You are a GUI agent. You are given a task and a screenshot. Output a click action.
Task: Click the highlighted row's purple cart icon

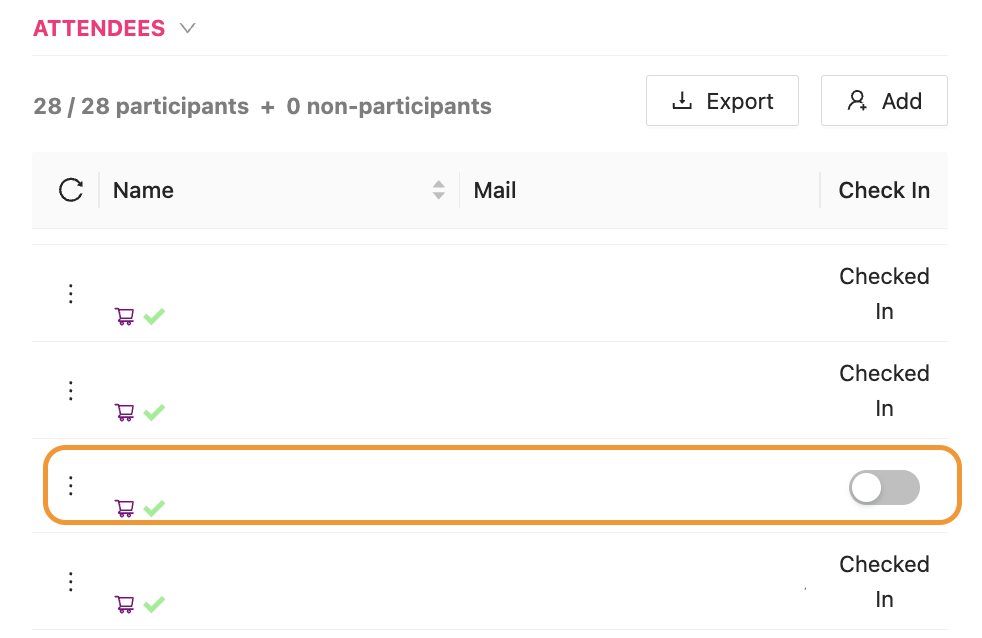(125, 508)
